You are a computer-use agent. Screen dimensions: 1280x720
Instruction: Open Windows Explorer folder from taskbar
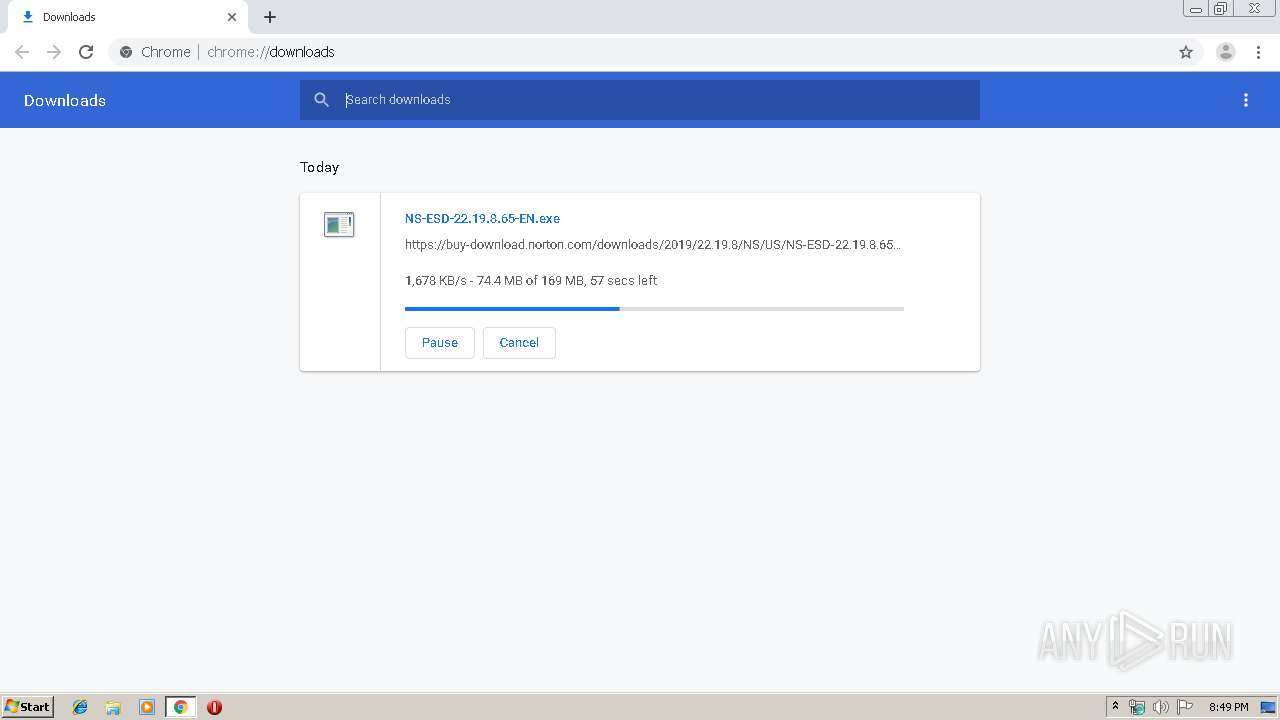[x=113, y=707]
